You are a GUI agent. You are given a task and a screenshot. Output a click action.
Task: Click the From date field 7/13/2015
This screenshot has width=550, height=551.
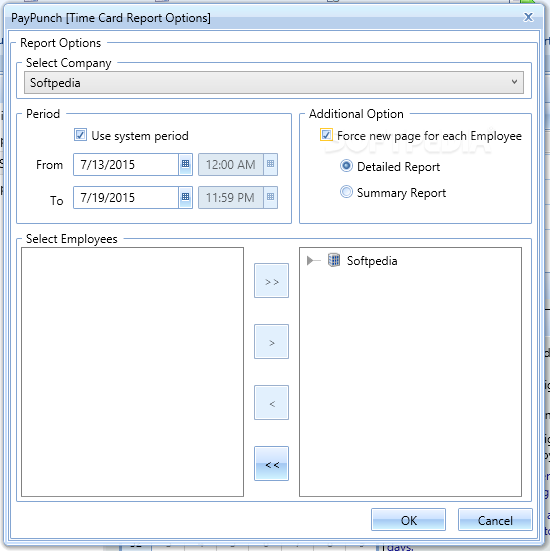coord(126,164)
